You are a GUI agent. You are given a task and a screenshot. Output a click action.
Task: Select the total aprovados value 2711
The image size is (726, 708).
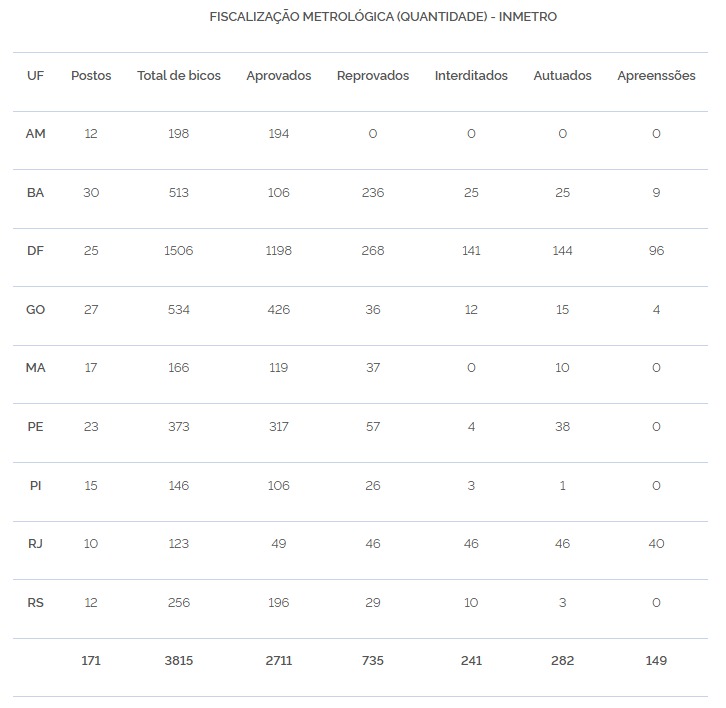(279, 661)
